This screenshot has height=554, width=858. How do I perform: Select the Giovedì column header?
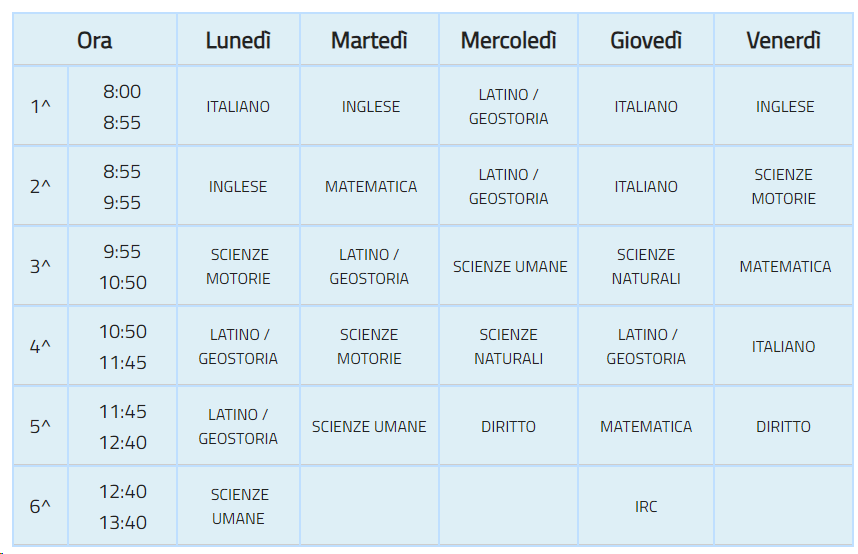(x=646, y=39)
